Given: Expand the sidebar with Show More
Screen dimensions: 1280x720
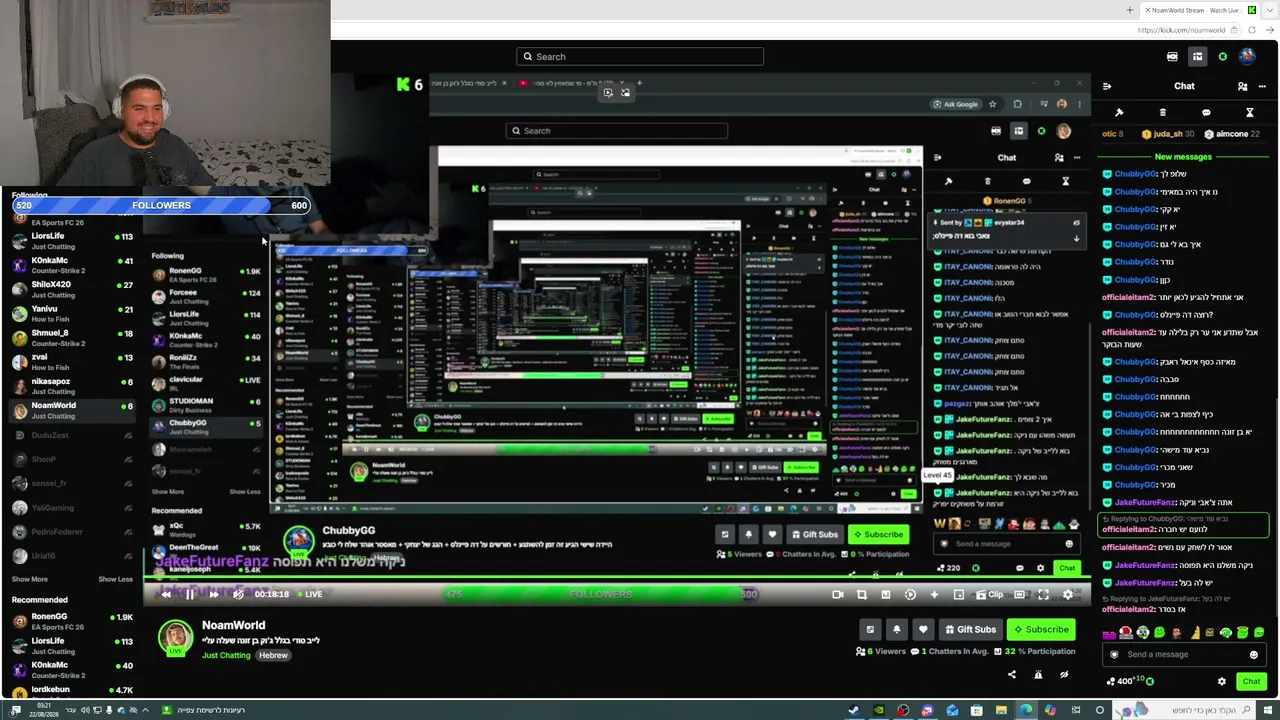Looking at the screenshot, I should [30, 579].
